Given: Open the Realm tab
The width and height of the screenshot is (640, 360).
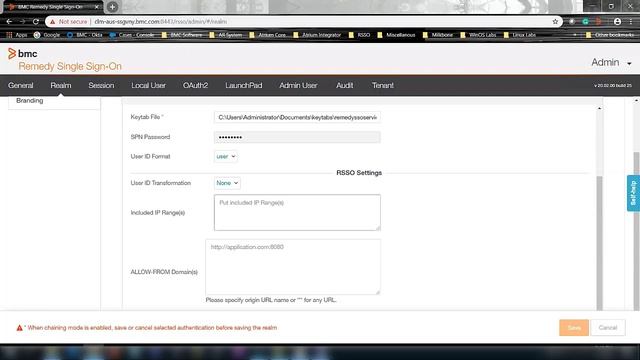Looking at the screenshot, I should point(61,85).
